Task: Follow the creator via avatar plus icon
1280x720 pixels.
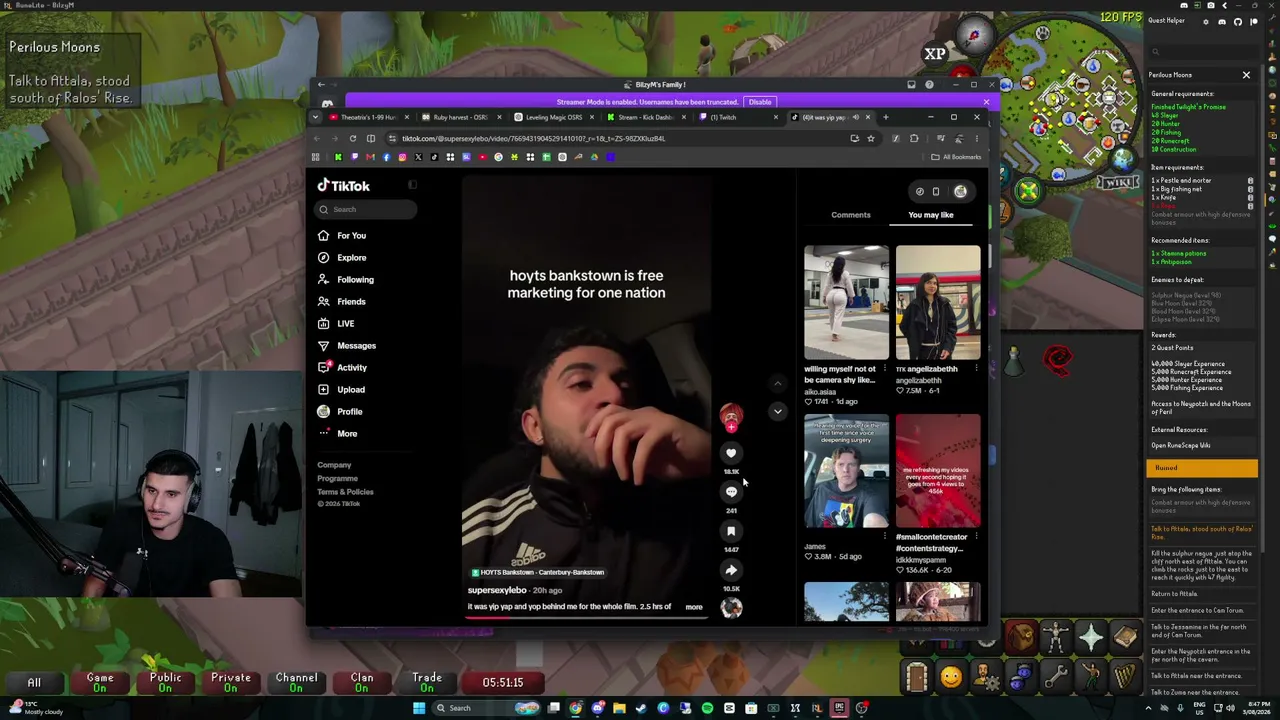Action: (x=731, y=427)
